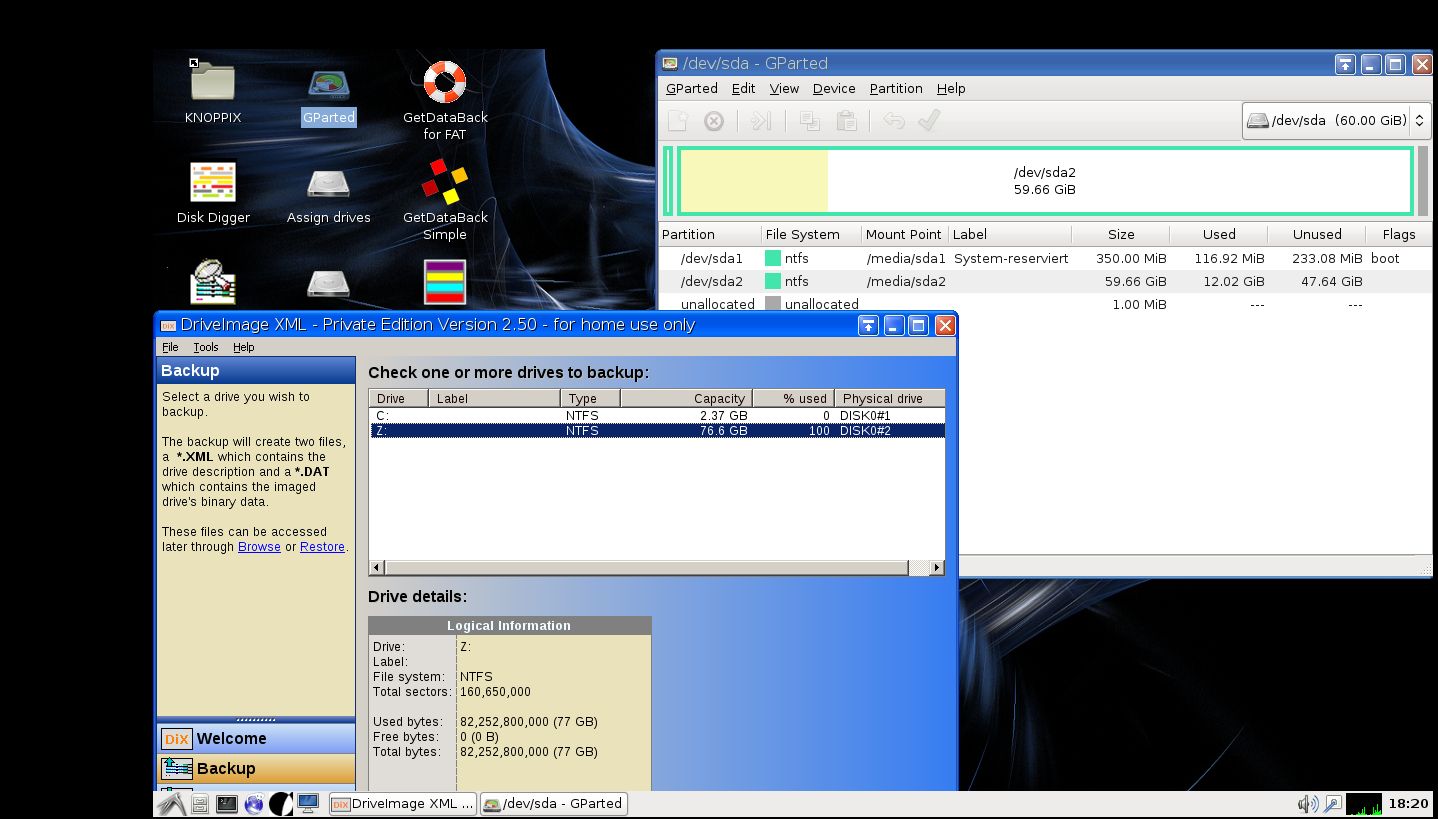Open DriveImage XML Tools menu

206,347
